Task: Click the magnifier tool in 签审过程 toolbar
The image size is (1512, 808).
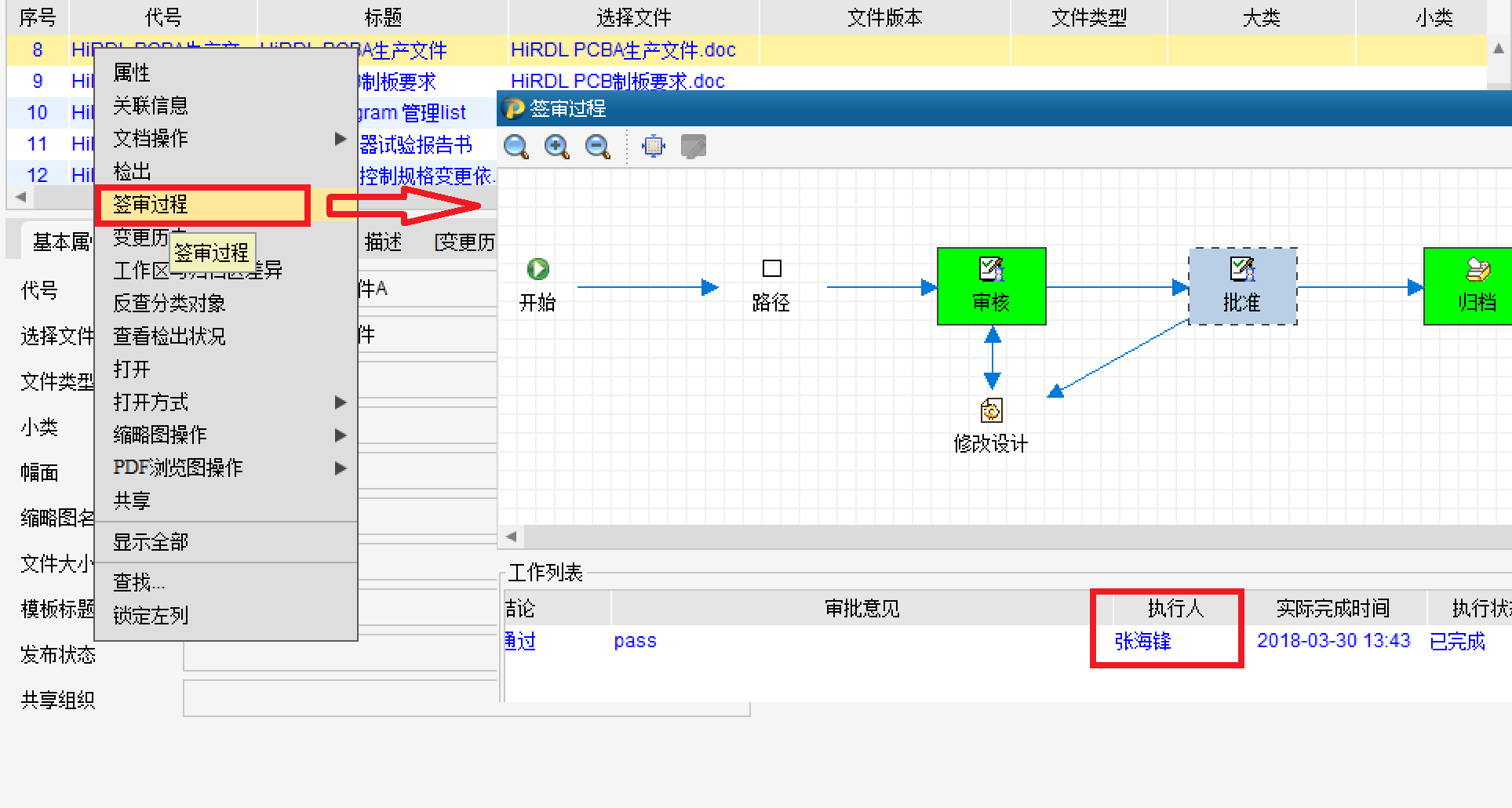Action: point(516,147)
